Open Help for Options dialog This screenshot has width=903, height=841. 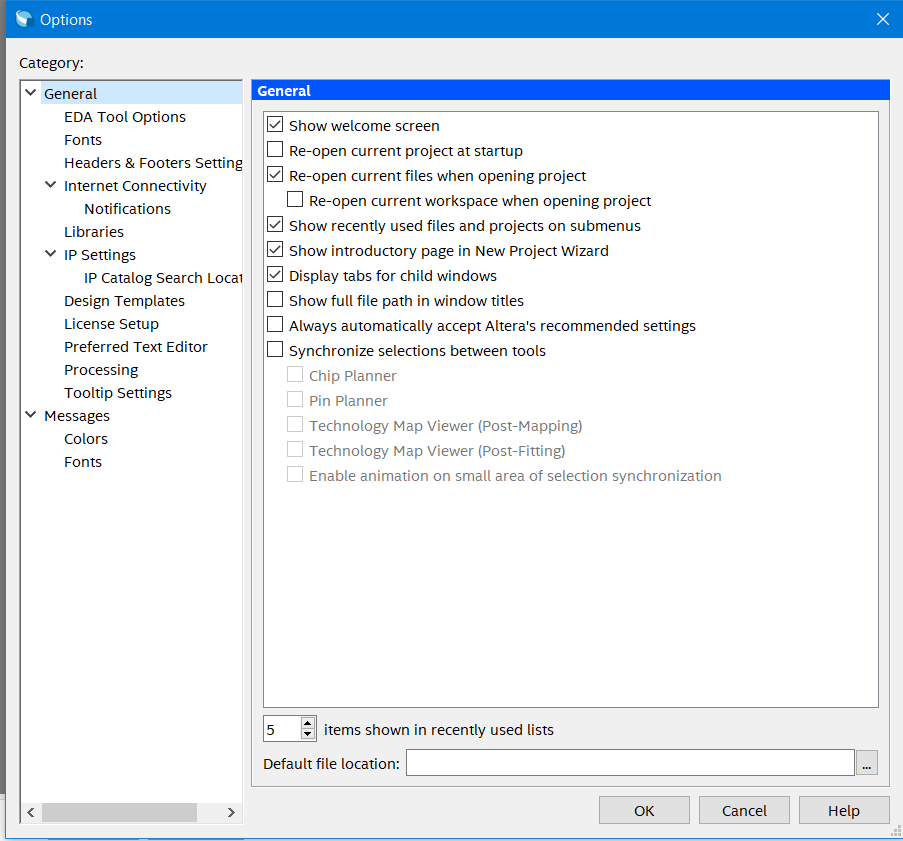pos(844,810)
